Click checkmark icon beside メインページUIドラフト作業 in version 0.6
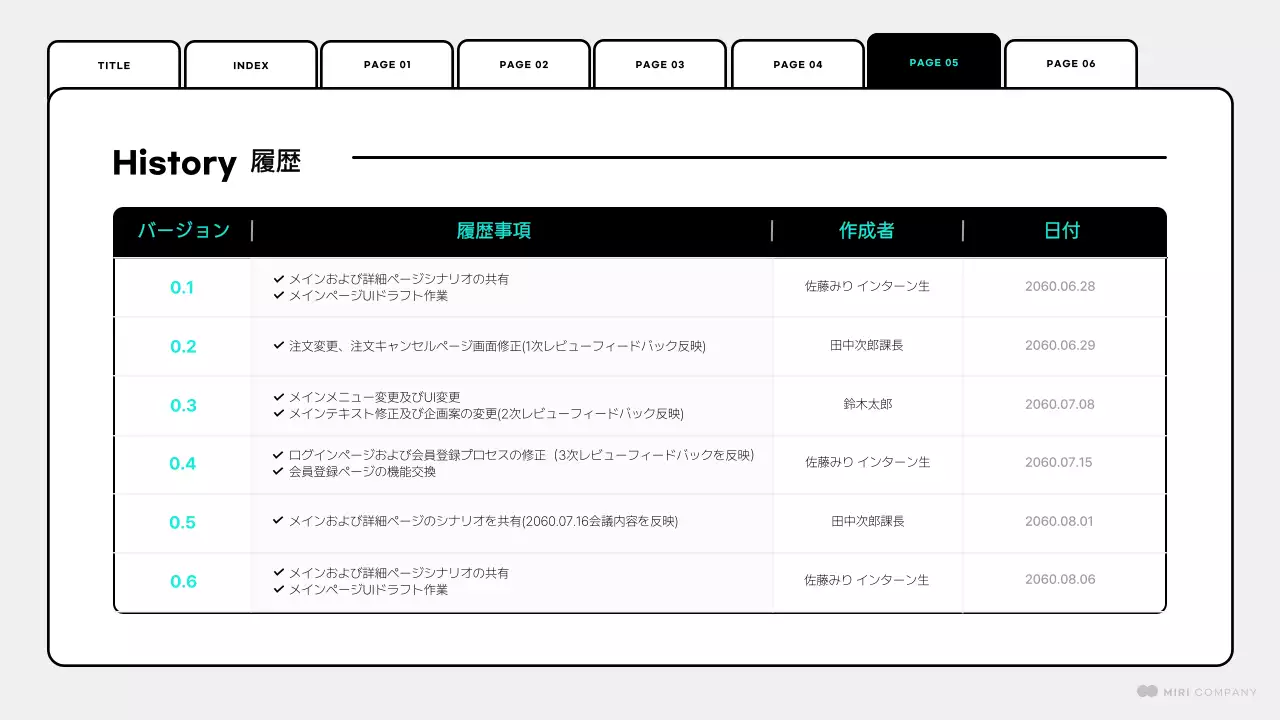This screenshot has width=1280, height=720. [277, 589]
